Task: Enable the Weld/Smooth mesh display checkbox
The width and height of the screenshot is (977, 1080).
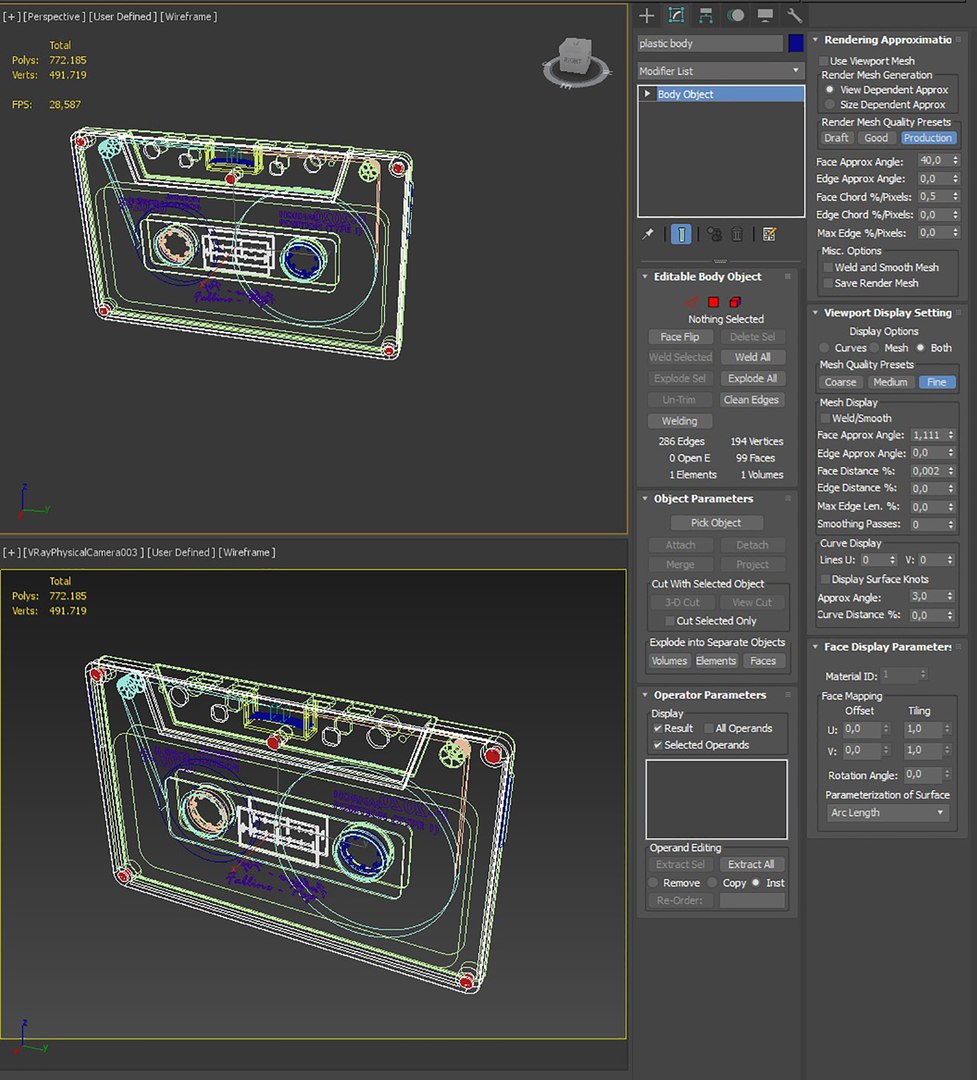Action: 825,418
